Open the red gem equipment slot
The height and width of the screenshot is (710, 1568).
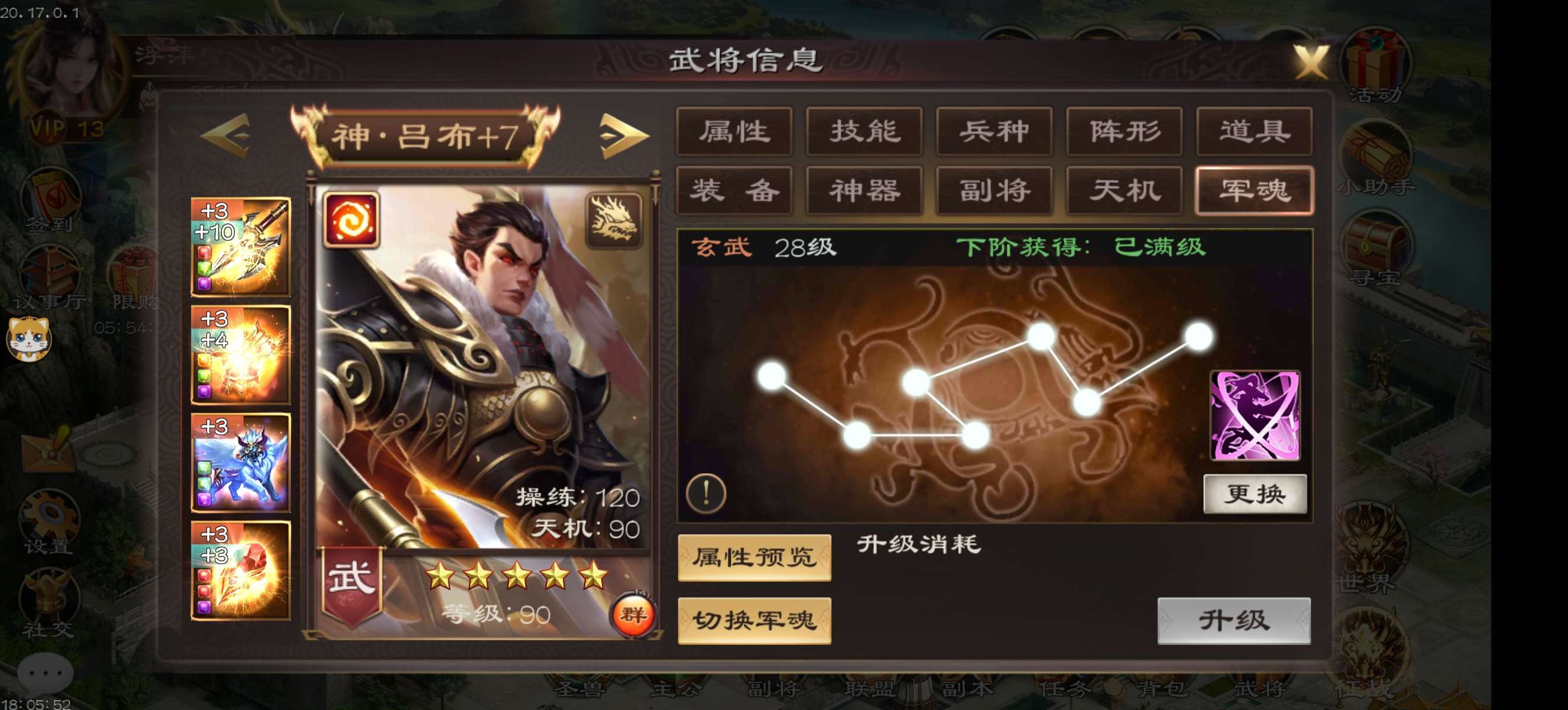coord(241,570)
